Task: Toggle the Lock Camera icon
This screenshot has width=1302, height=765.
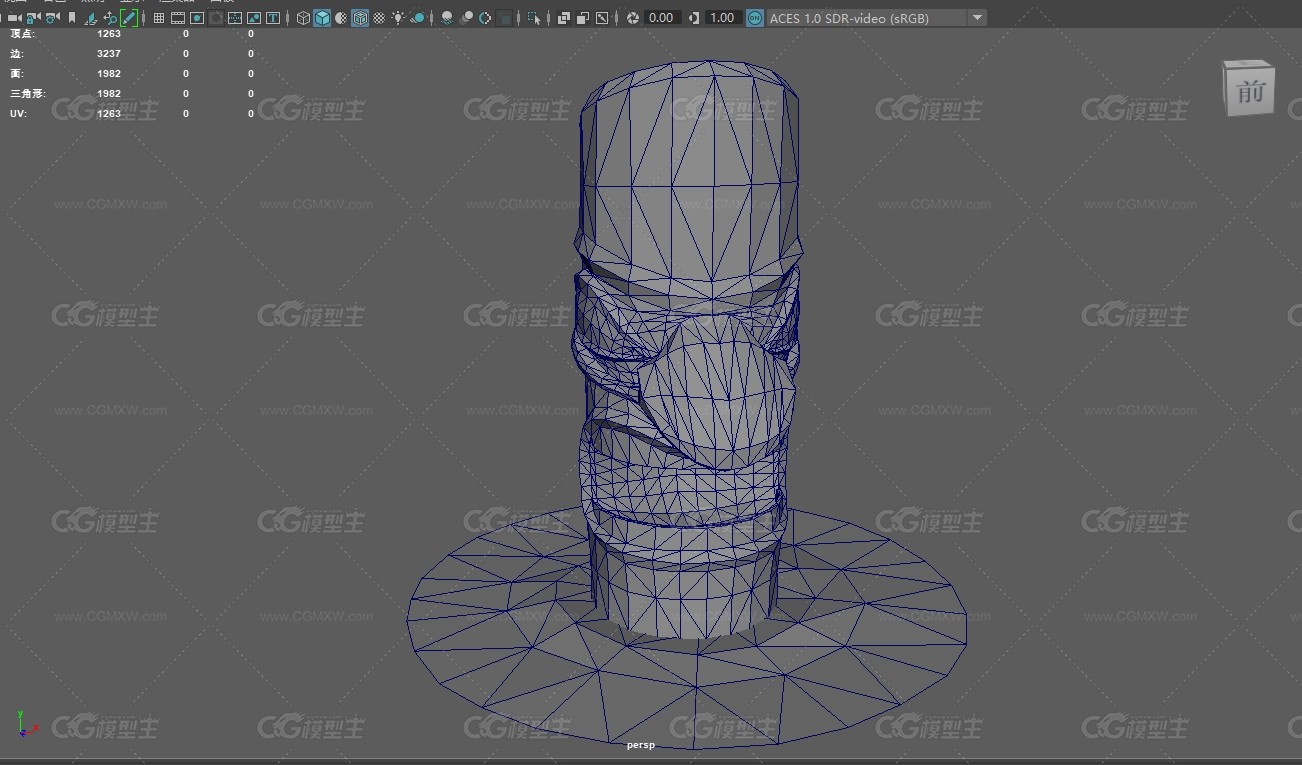Action: coord(34,18)
